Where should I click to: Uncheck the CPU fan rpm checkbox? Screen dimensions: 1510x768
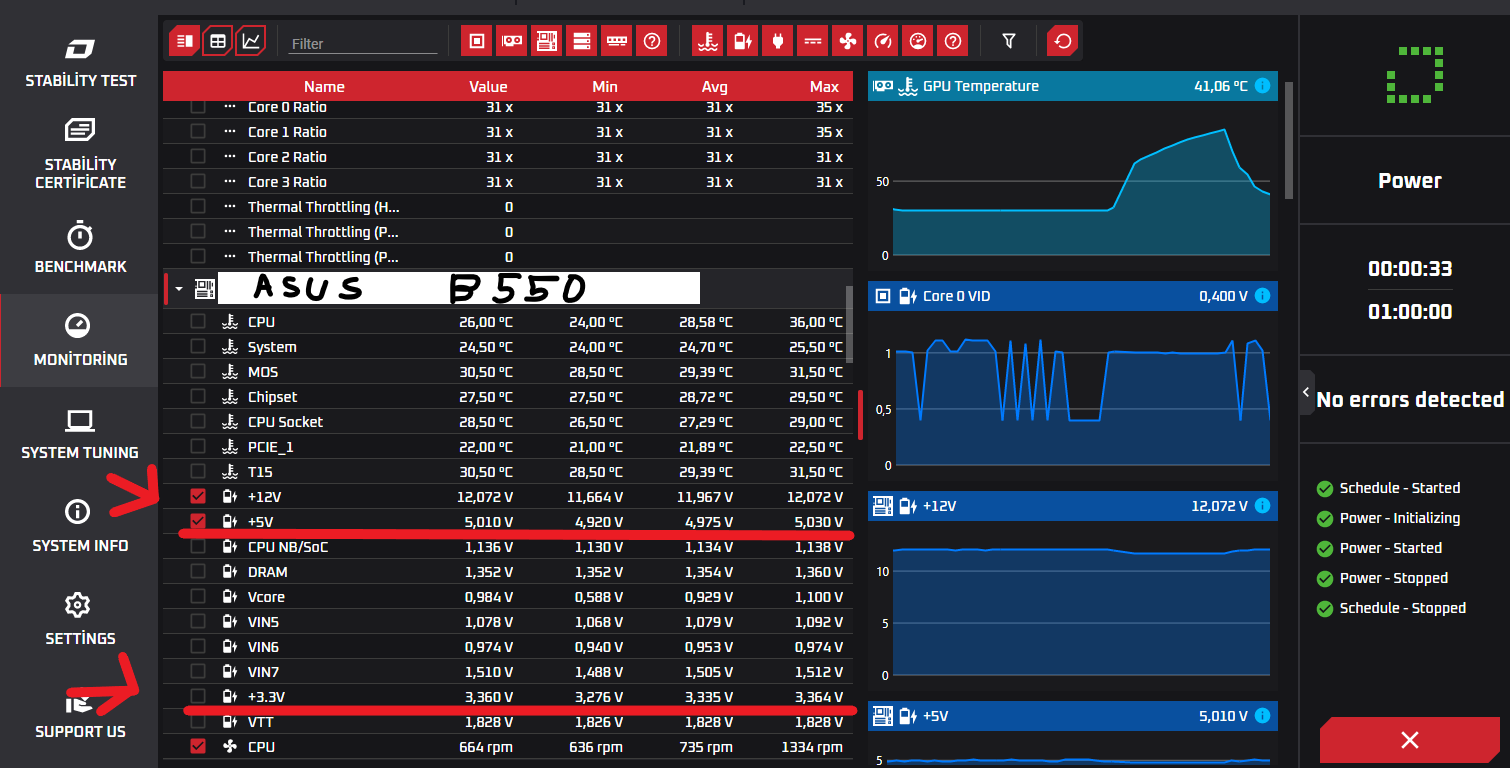tap(198, 746)
